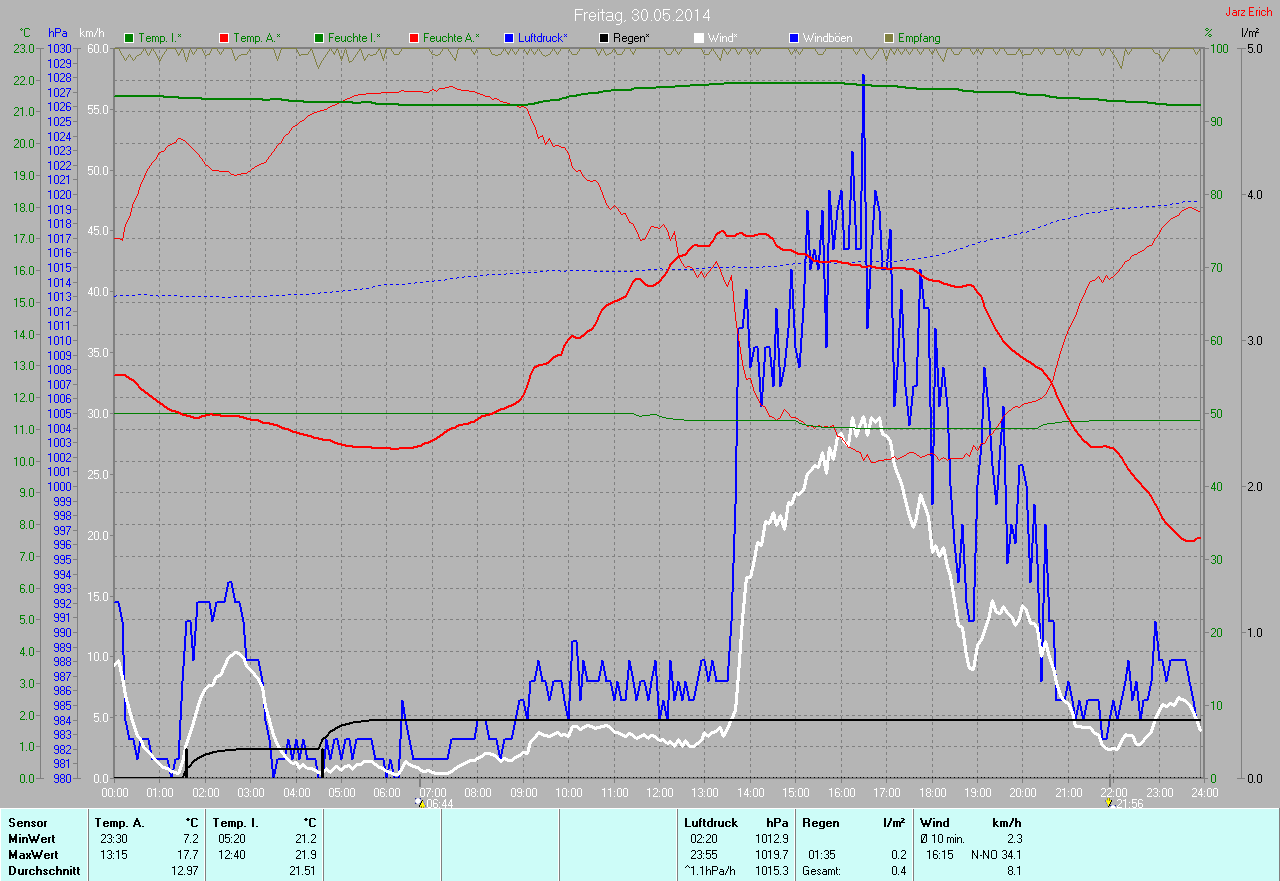Select the MaxWert row label
This screenshot has height=881, width=1280.
[33, 855]
